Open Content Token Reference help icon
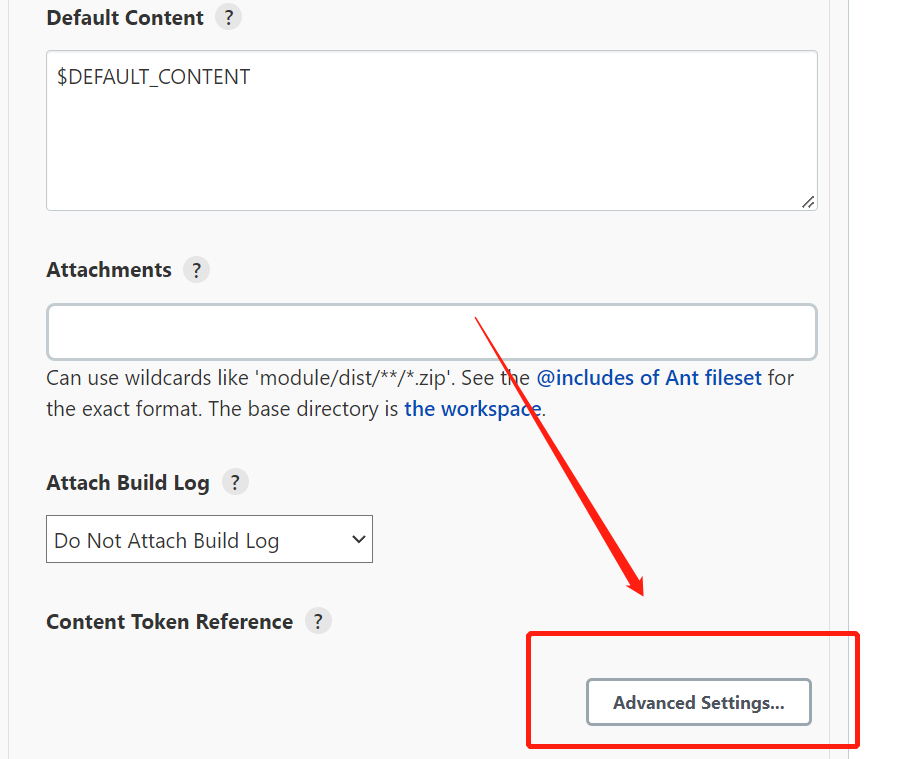 coord(317,621)
